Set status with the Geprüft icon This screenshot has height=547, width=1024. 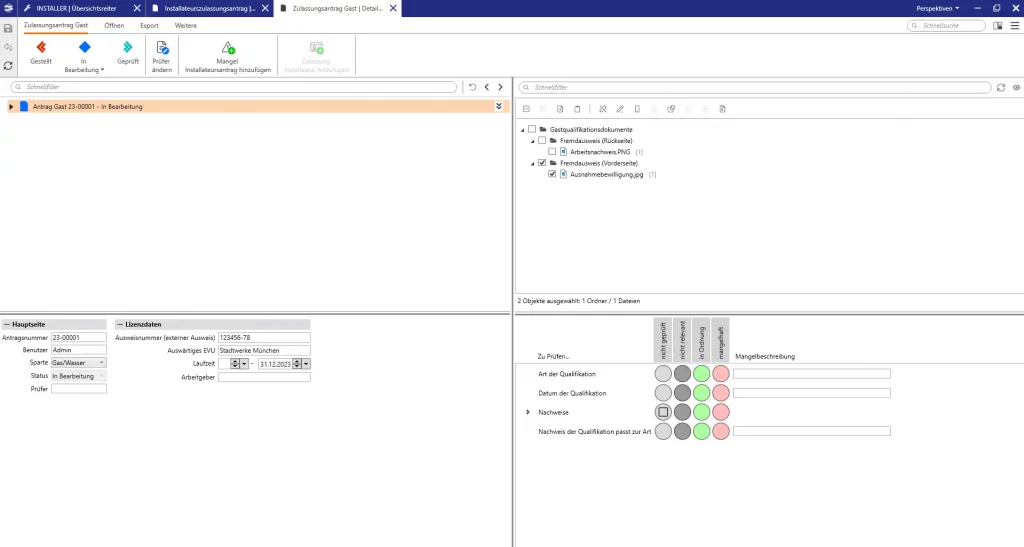pyautogui.click(x=128, y=47)
